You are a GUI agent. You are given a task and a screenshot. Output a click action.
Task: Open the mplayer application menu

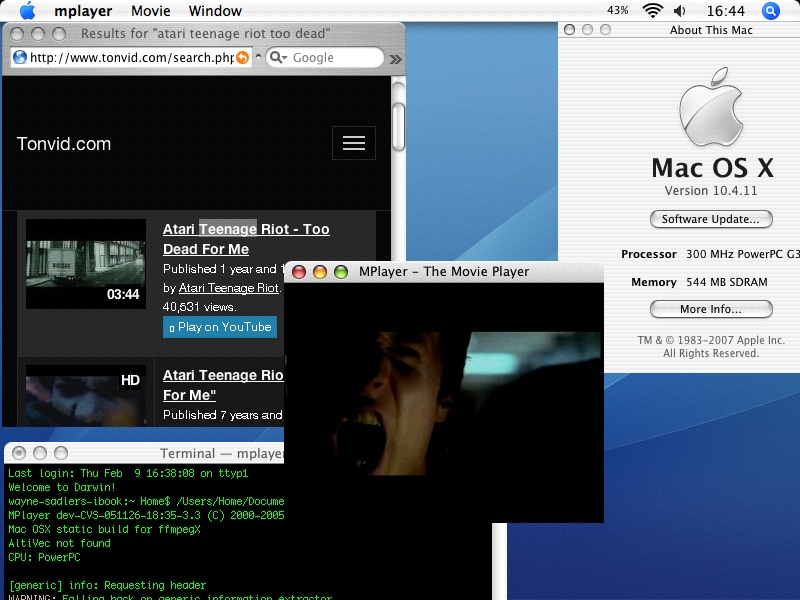[83, 11]
